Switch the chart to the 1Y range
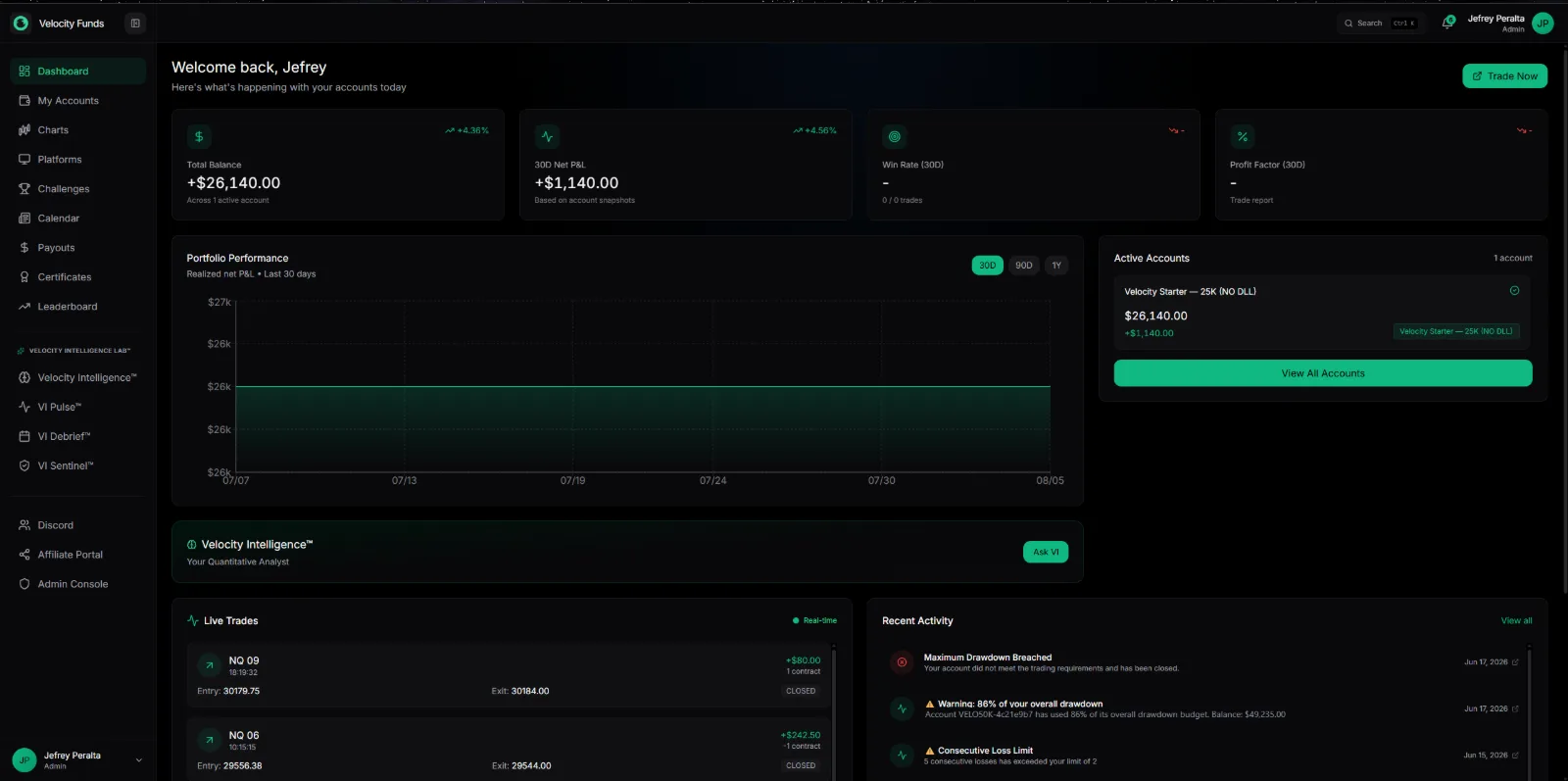Image resolution: width=1568 pixels, height=781 pixels. click(1056, 266)
